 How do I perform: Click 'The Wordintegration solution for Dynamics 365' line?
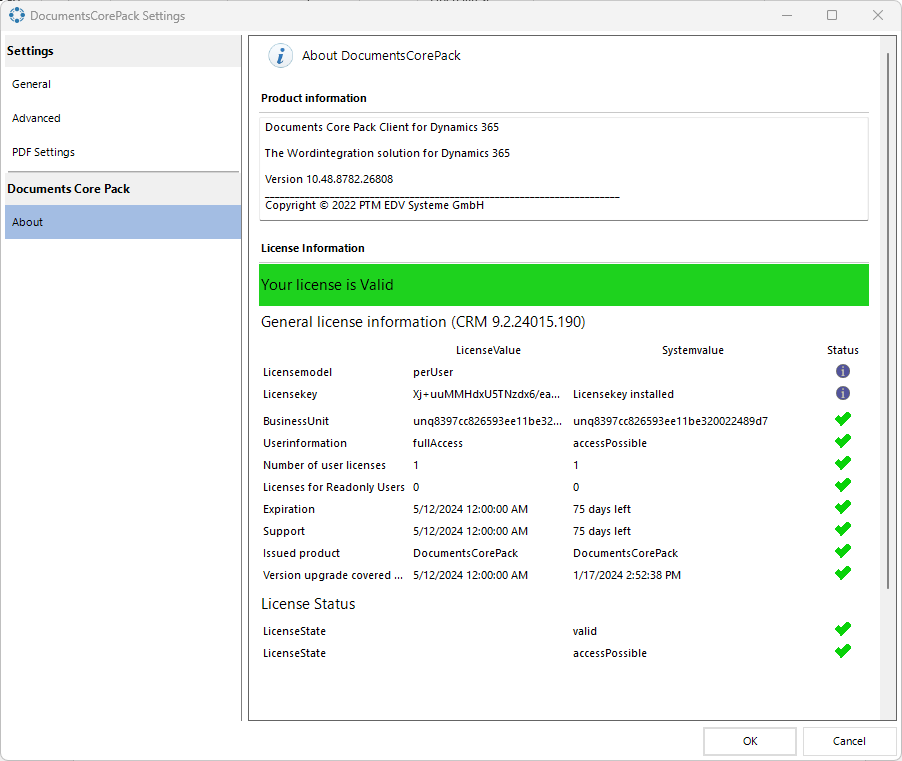(387, 153)
